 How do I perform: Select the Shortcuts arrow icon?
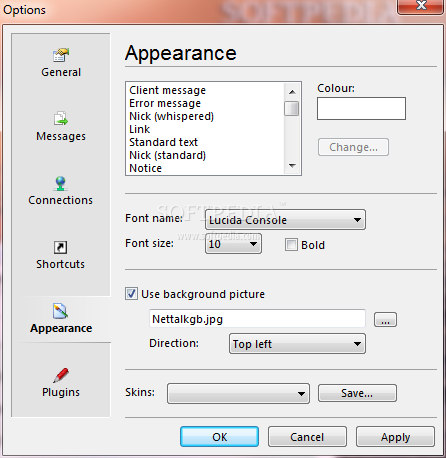coord(60,247)
